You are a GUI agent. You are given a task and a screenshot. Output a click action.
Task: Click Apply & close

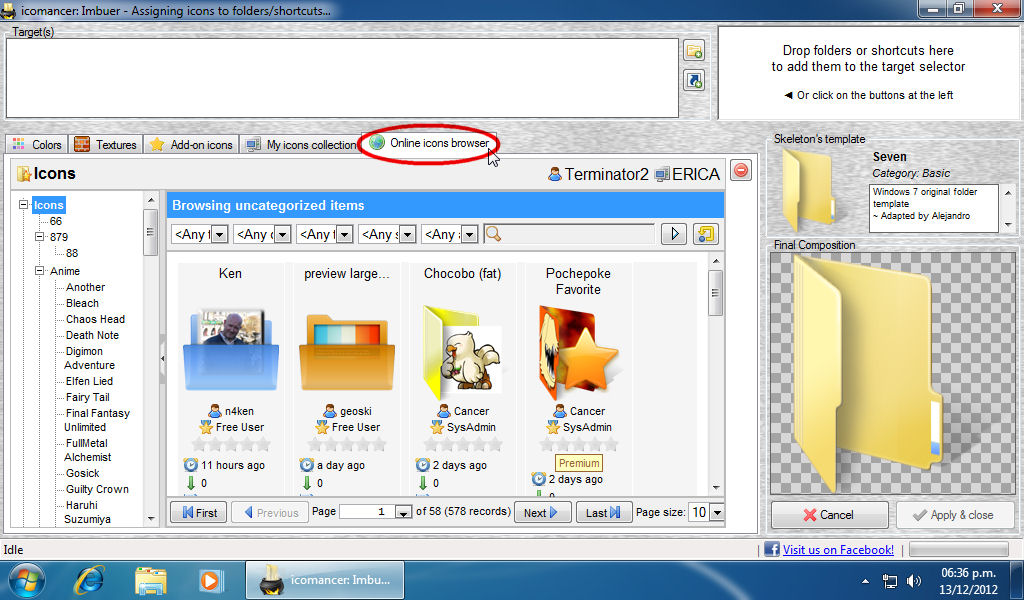click(x=955, y=514)
